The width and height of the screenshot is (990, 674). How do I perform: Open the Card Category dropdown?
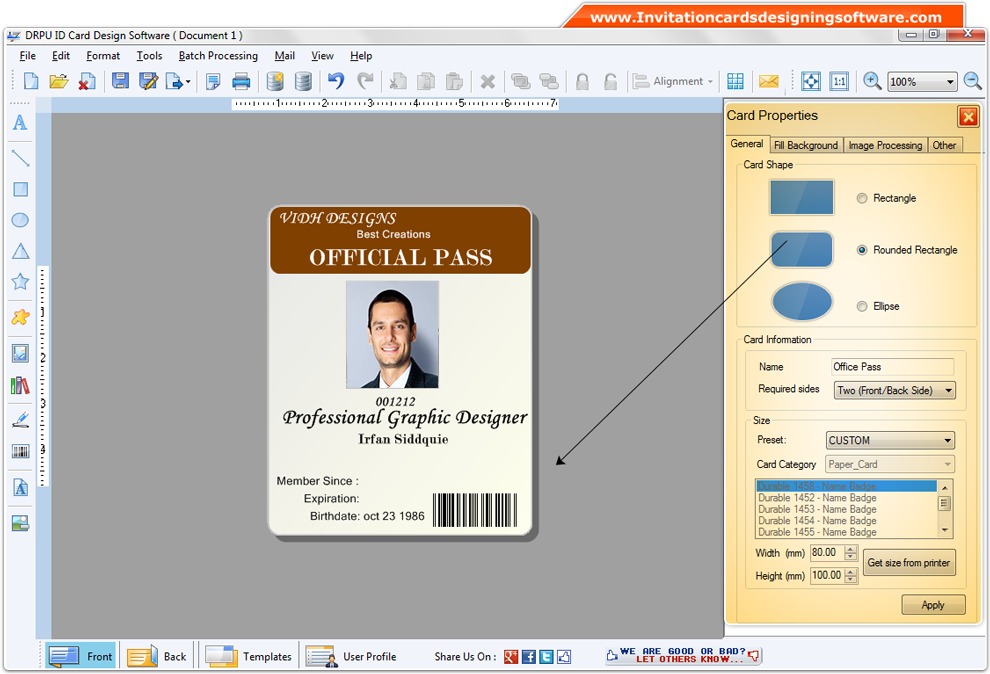click(890, 464)
